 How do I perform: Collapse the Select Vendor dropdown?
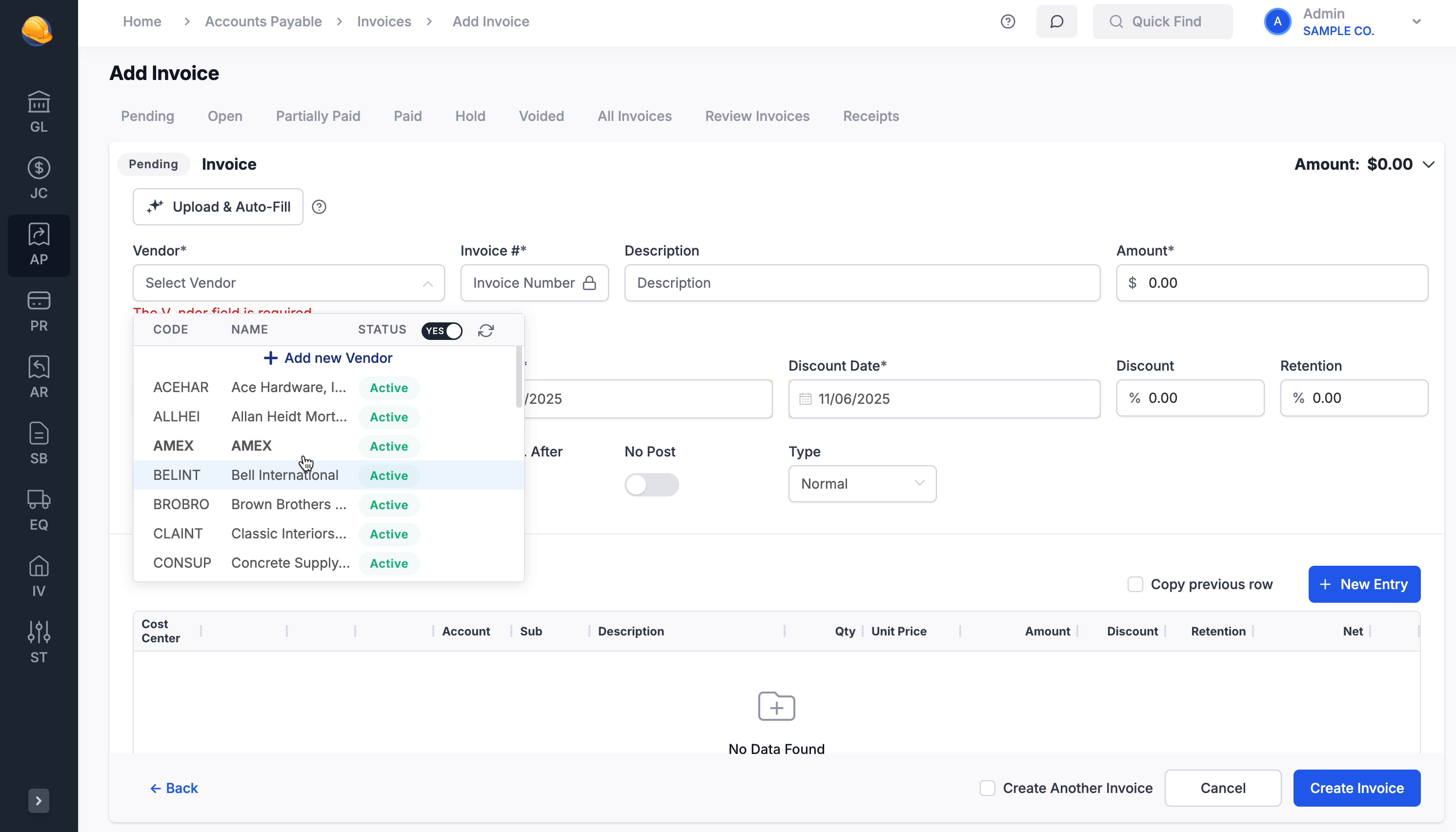[427, 283]
